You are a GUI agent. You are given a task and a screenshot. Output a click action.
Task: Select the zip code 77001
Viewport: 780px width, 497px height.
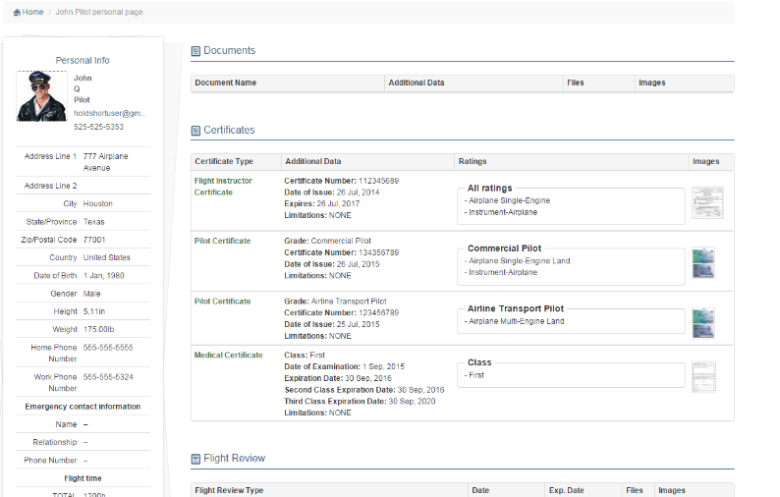94,240
